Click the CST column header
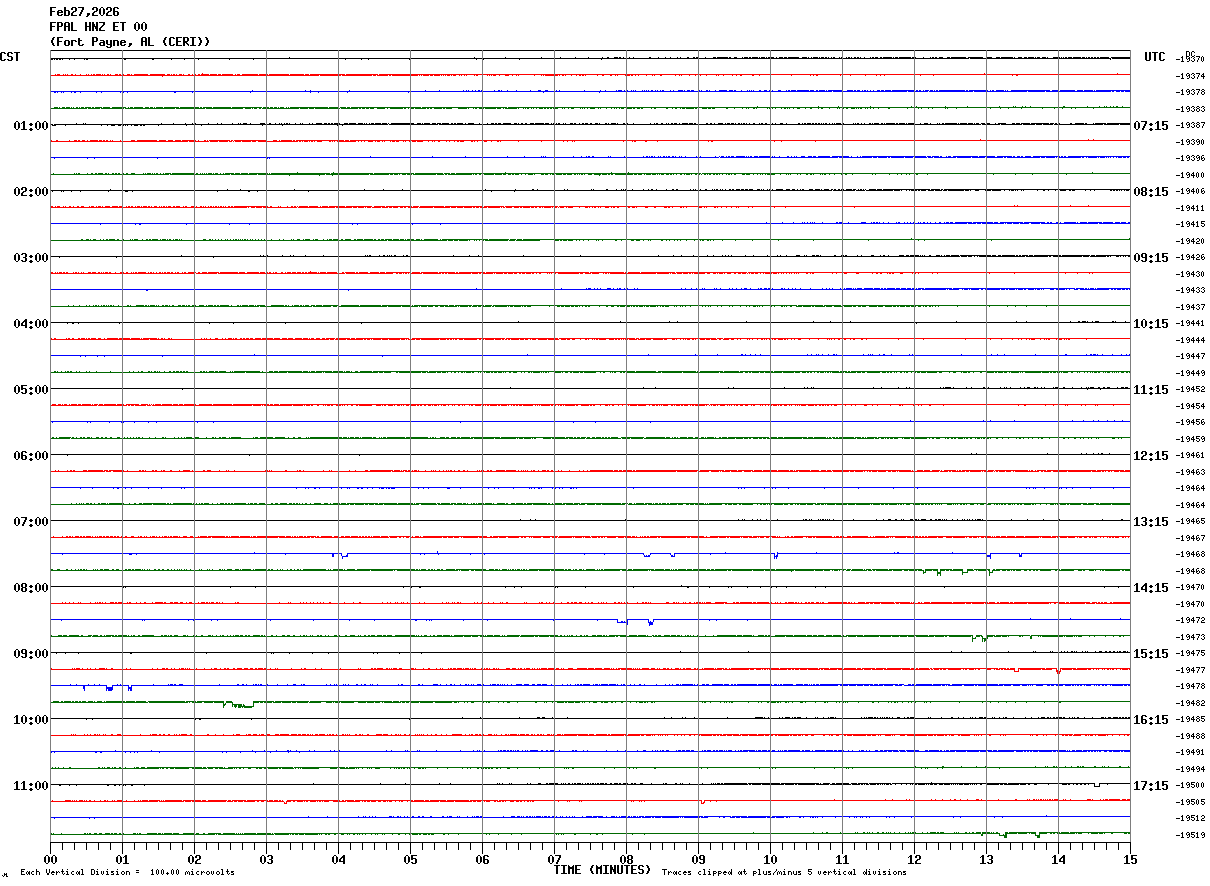Viewport: 1210px width, 886px height. point(10,57)
